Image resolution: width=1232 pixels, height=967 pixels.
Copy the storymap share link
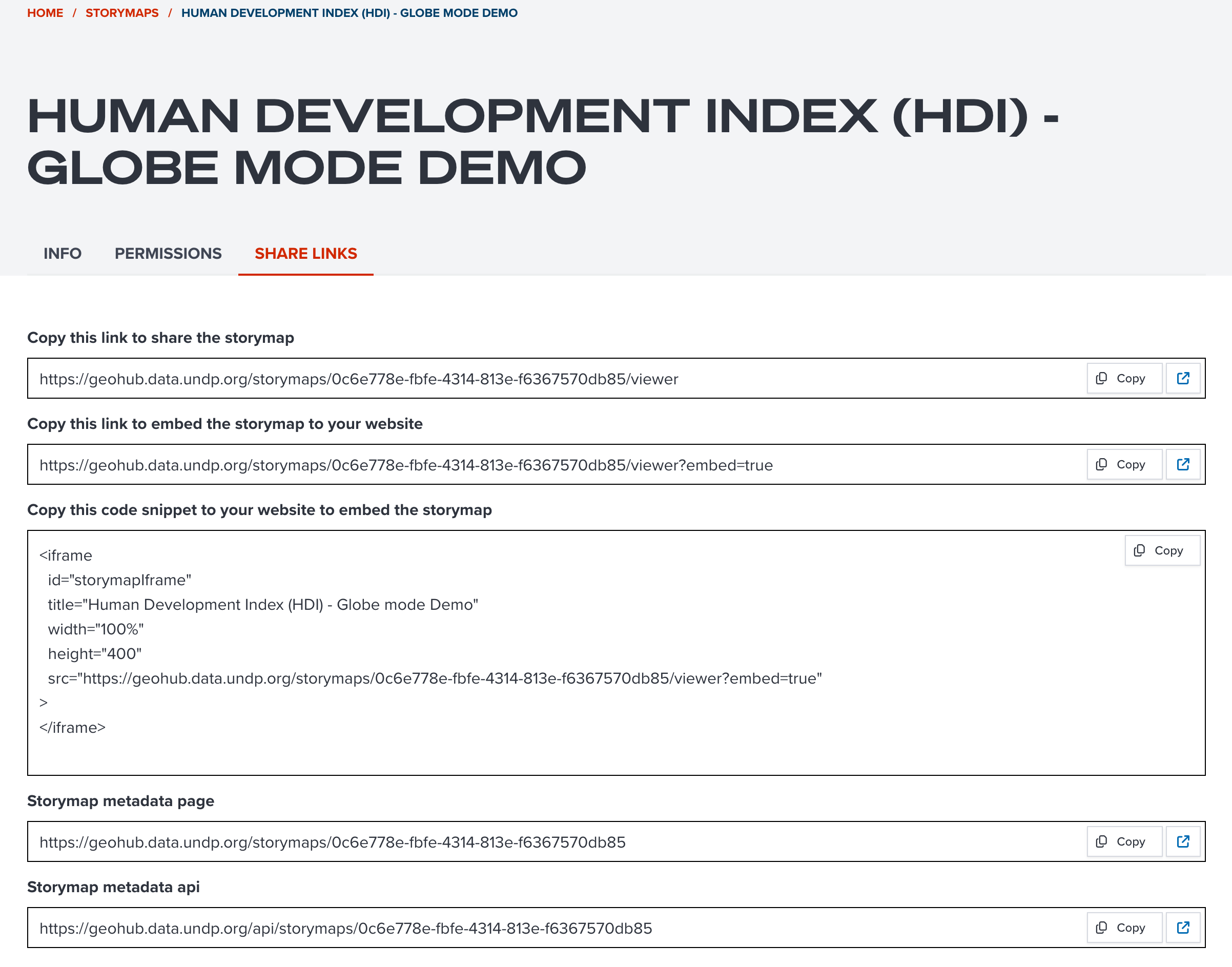1124,378
